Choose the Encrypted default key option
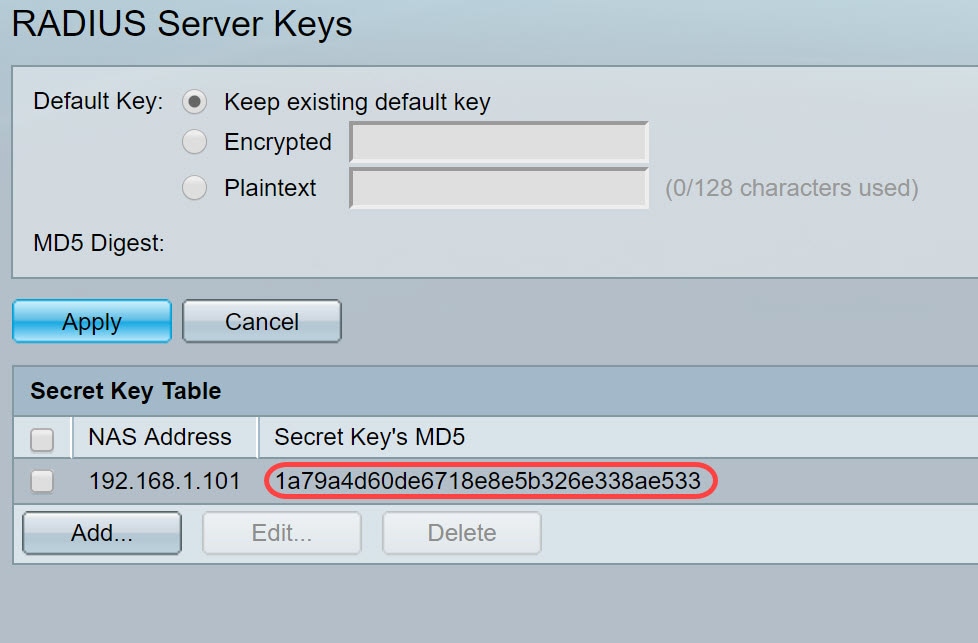 tap(195, 143)
